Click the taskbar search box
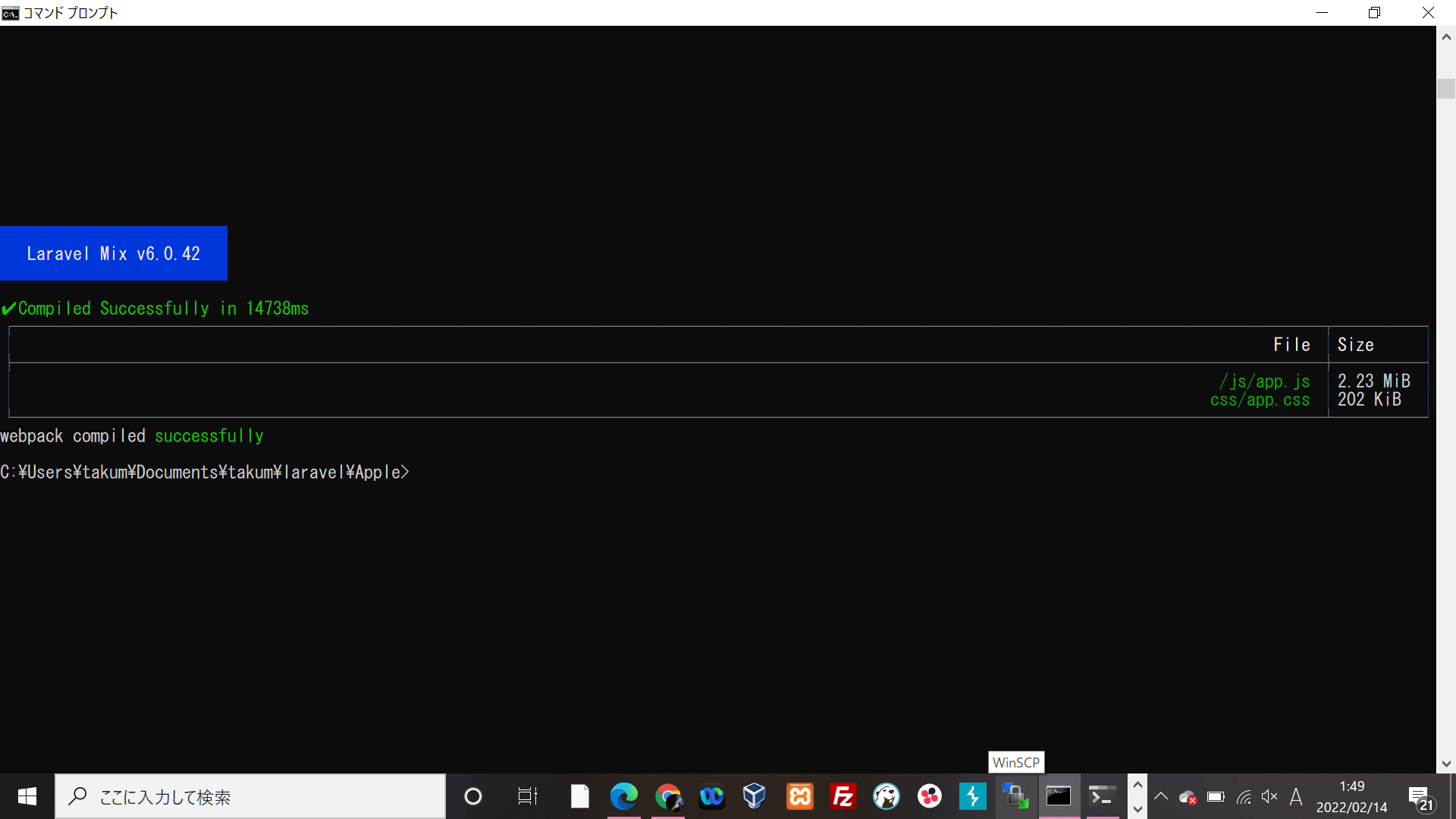1456x819 pixels. click(x=250, y=796)
